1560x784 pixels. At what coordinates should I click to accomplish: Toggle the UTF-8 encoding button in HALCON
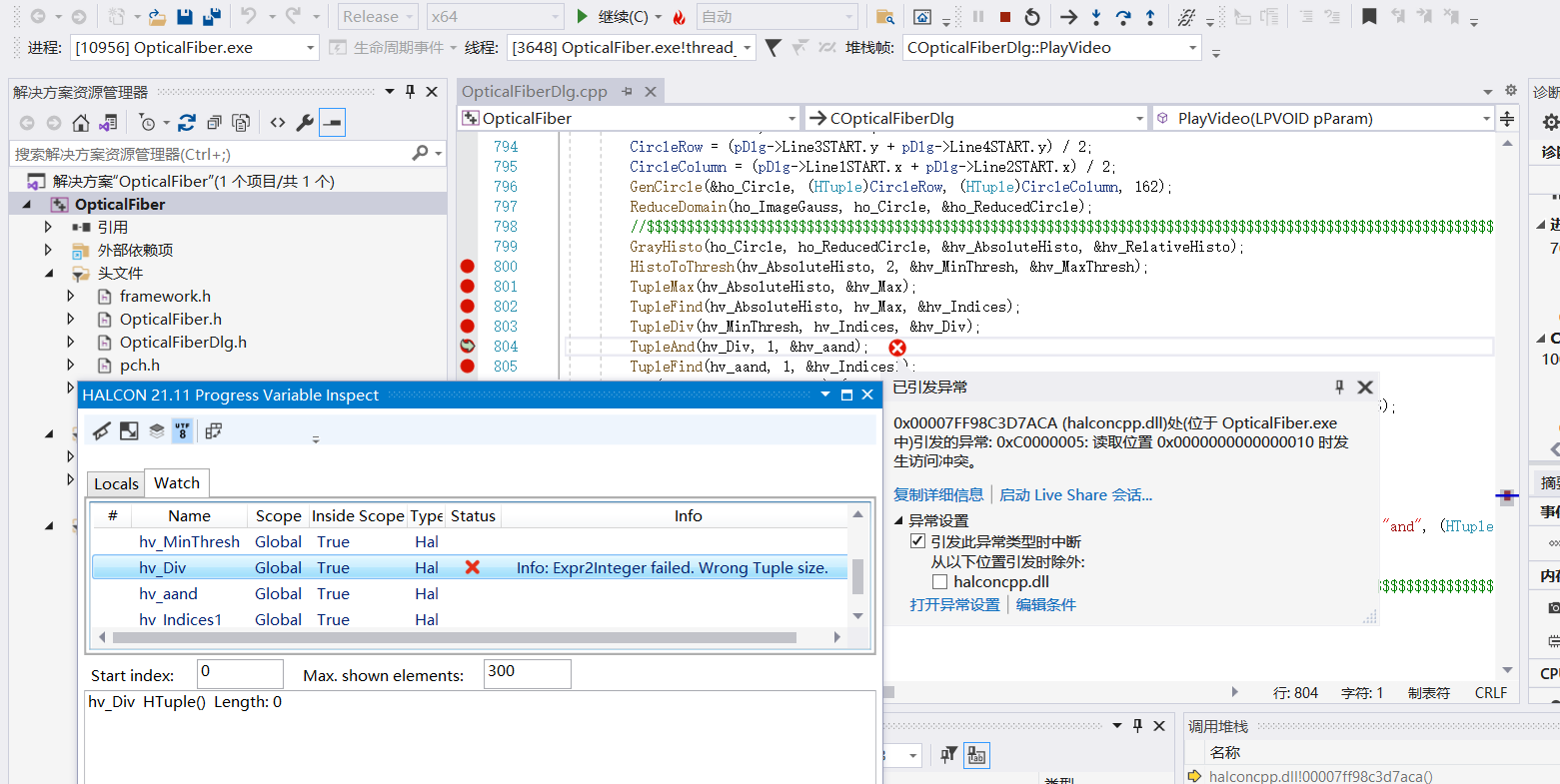pos(182,430)
